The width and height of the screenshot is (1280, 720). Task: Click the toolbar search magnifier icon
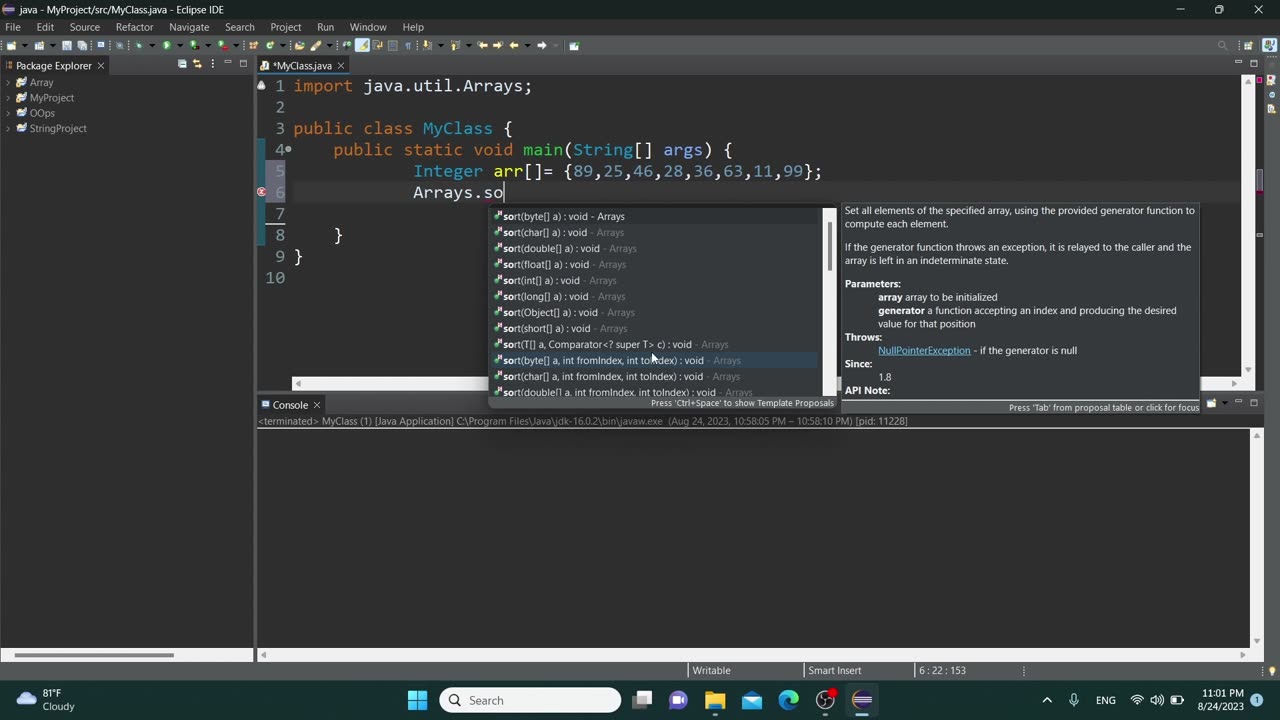pos(1222,45)
